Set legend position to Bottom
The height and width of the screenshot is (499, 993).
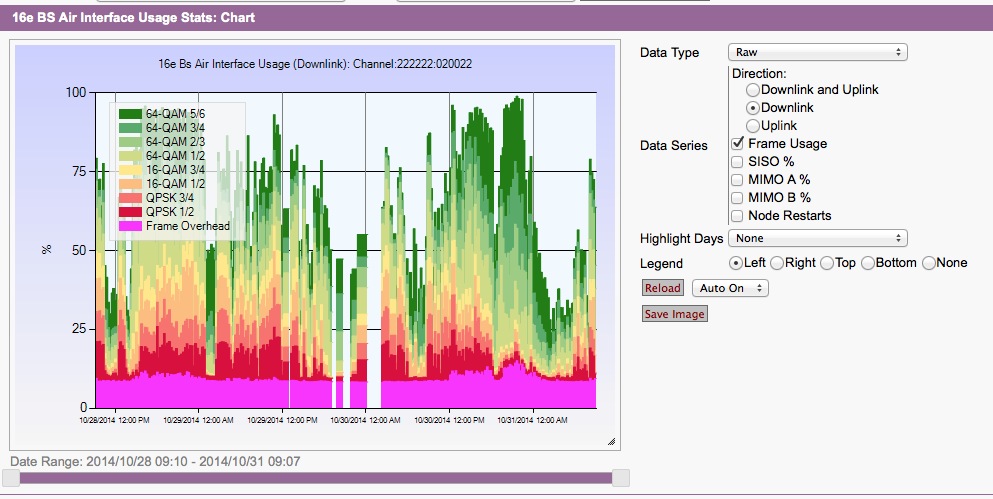868,263
